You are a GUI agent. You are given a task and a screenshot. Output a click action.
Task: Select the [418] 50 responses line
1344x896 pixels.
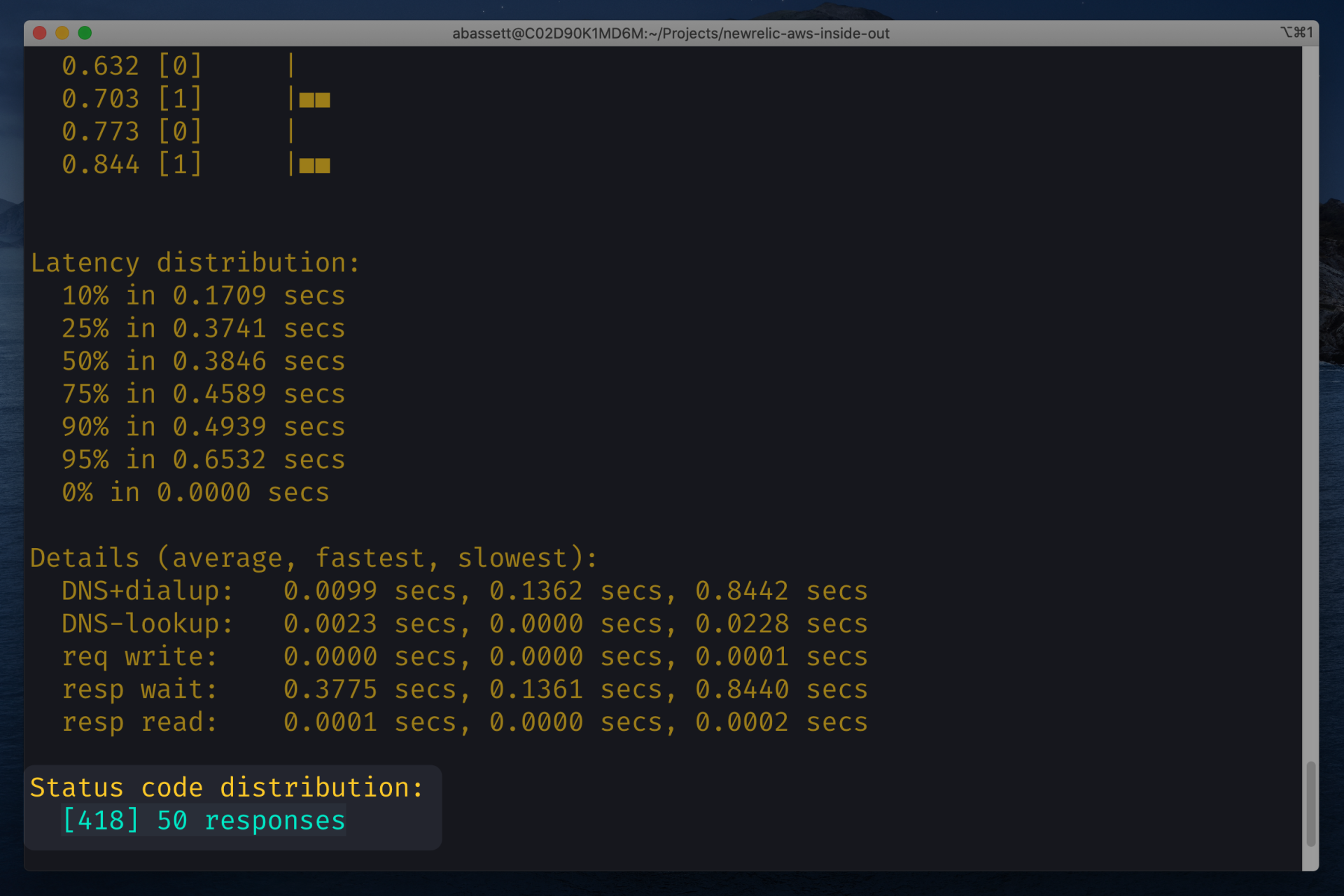click(x=204, y=820)
